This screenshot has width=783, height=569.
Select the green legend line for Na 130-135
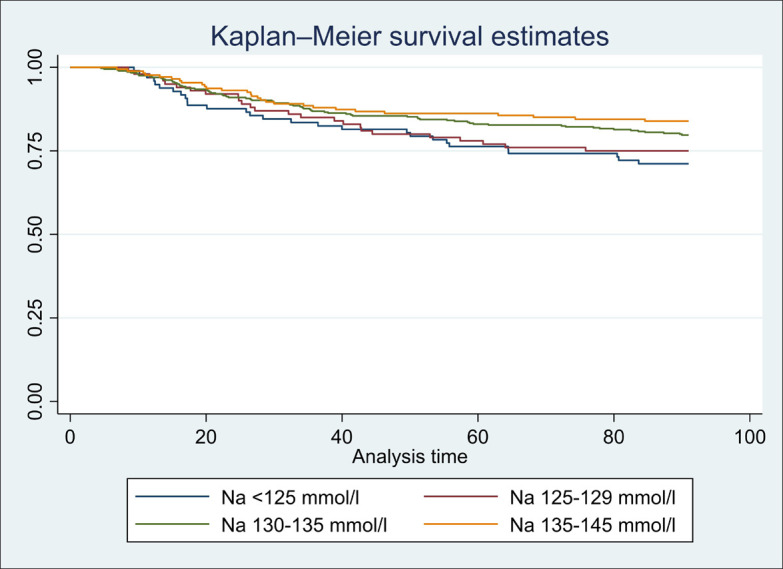174,520
